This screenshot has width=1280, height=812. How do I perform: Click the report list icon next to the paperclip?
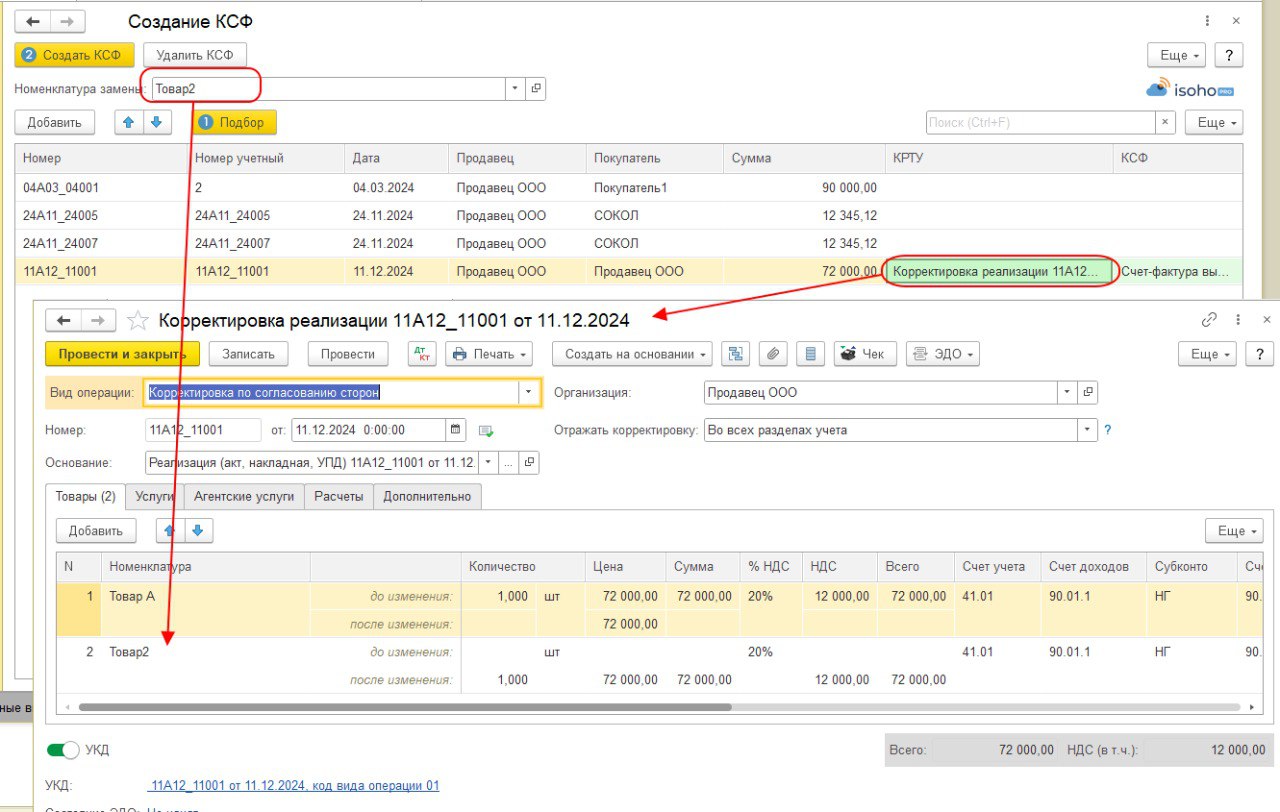pos(811,354)
